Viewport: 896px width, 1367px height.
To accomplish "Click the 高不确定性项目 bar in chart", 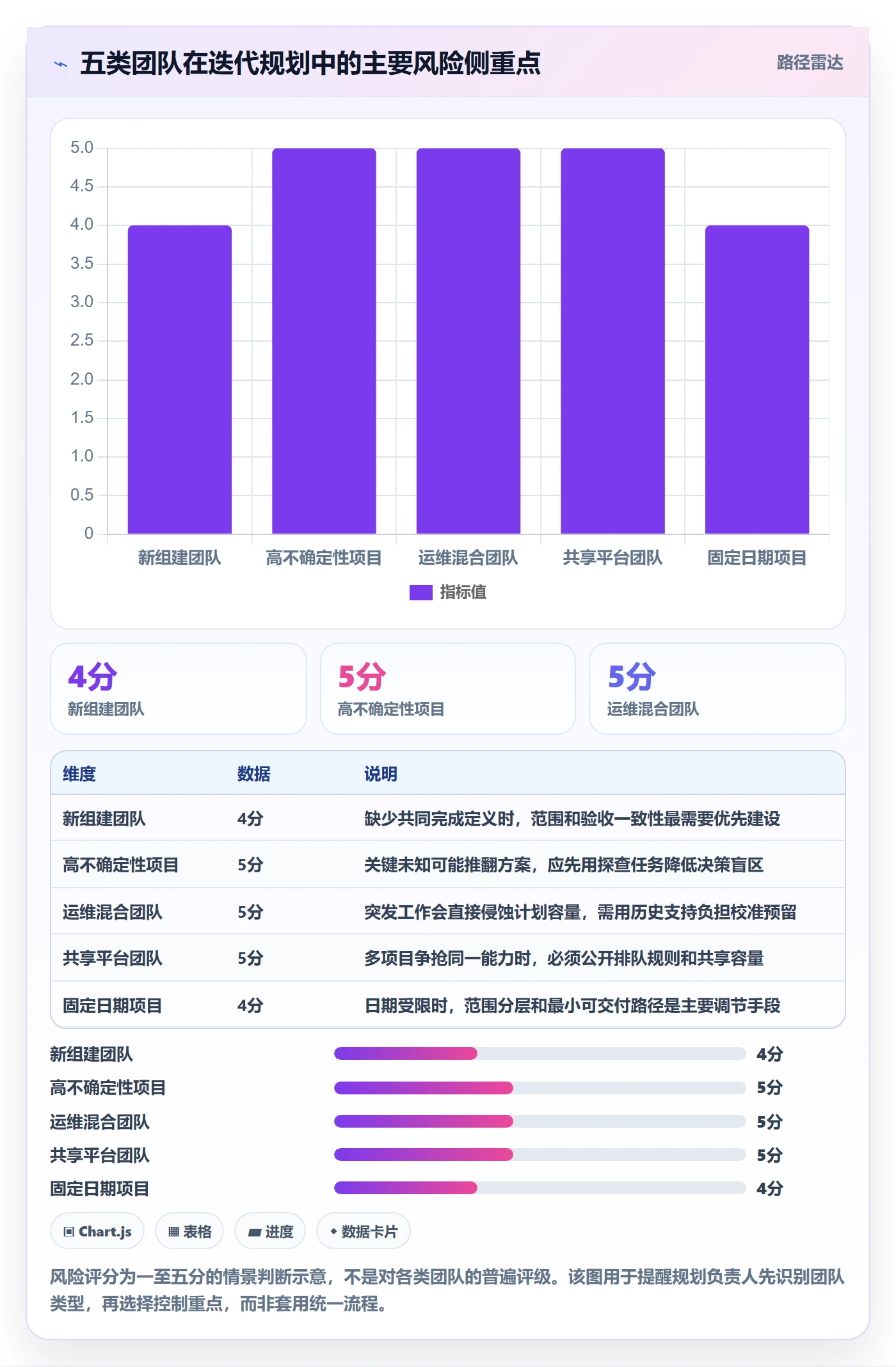I will point(324,341).
